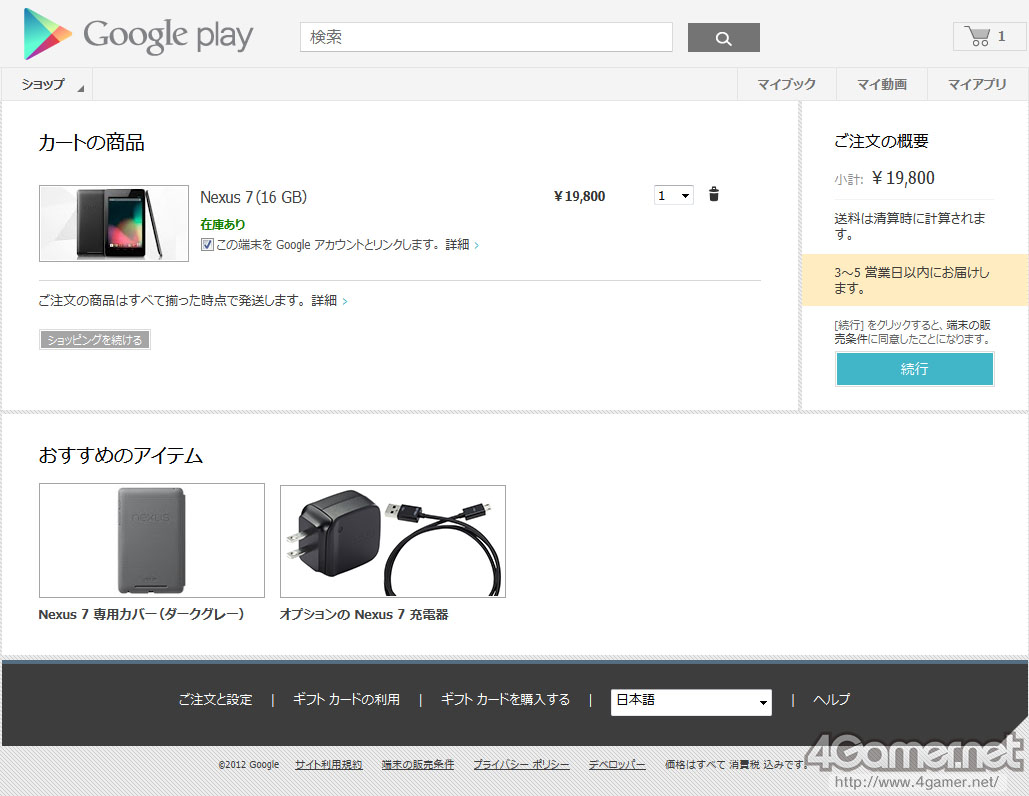
Task: Open the quantity dropdown for Nexus 7
Action: [x=673, y=196]
